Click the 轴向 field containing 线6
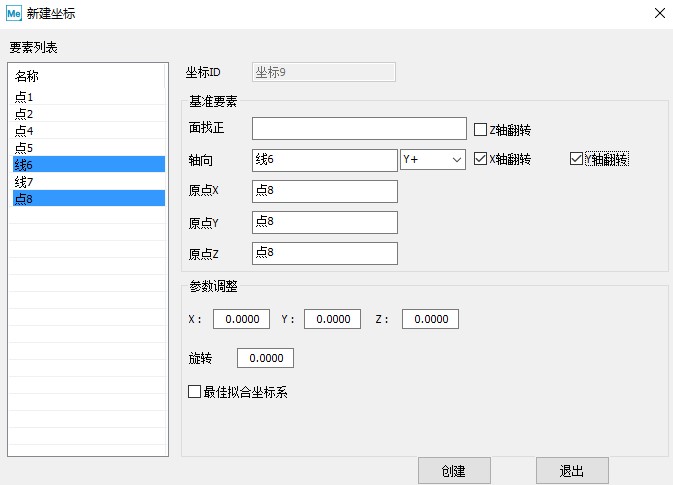The height and width of the screenshot is (485, 673). click(x=324, y=160)
